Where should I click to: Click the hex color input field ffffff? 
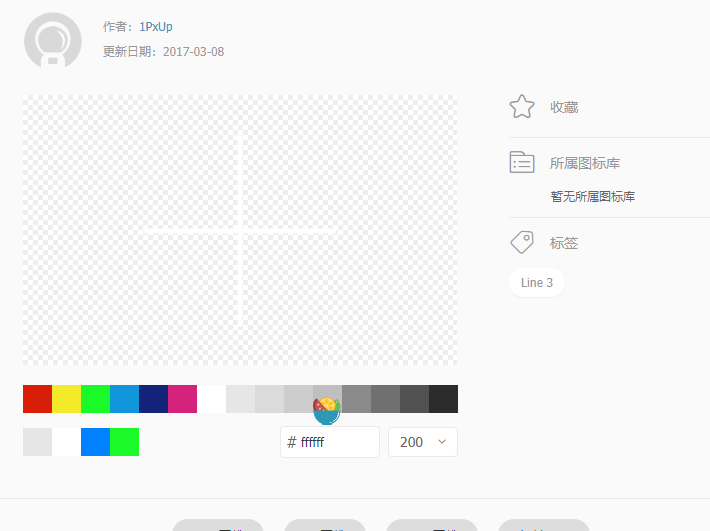coord(330,442)
